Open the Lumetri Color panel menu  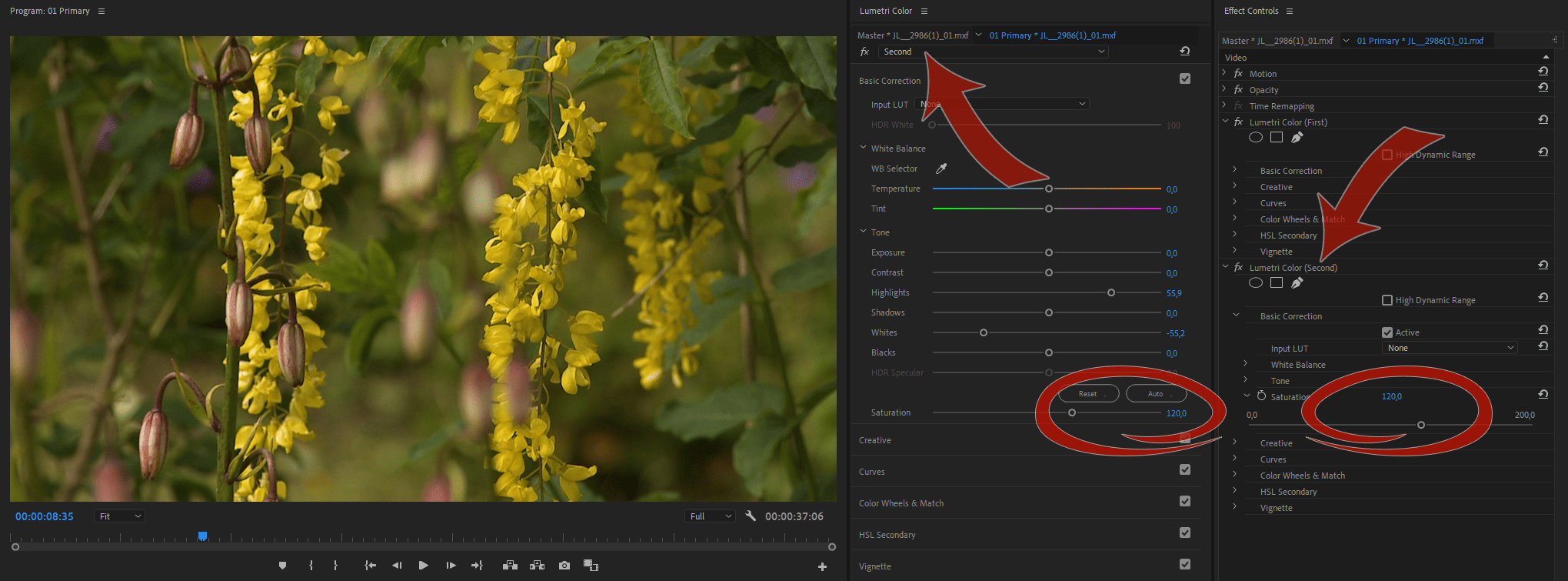(x=924, y=12)
